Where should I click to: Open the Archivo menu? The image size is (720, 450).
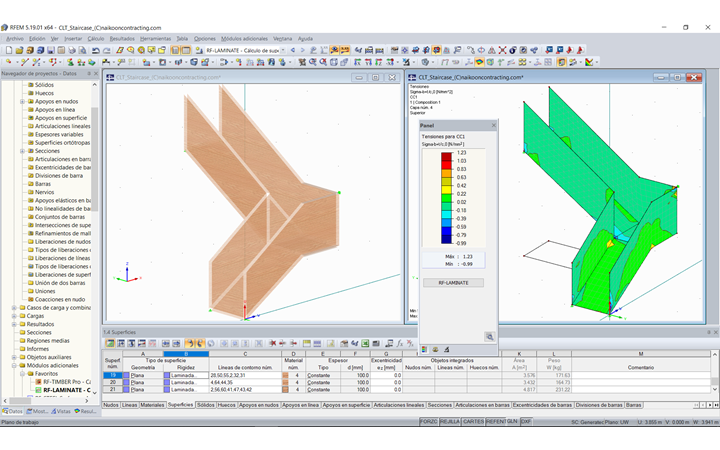(15, 39)
